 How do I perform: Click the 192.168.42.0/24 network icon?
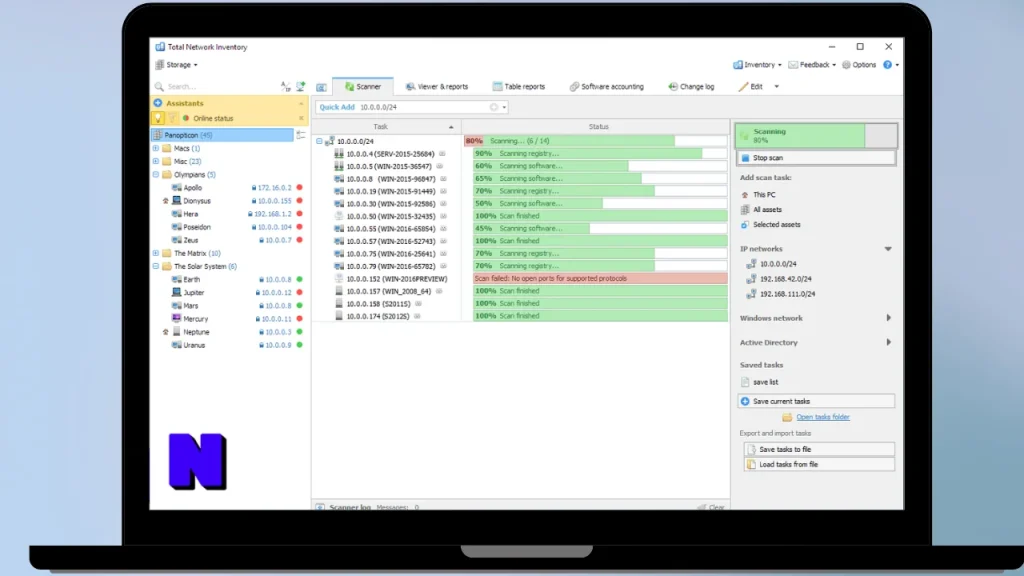point(752,279)
